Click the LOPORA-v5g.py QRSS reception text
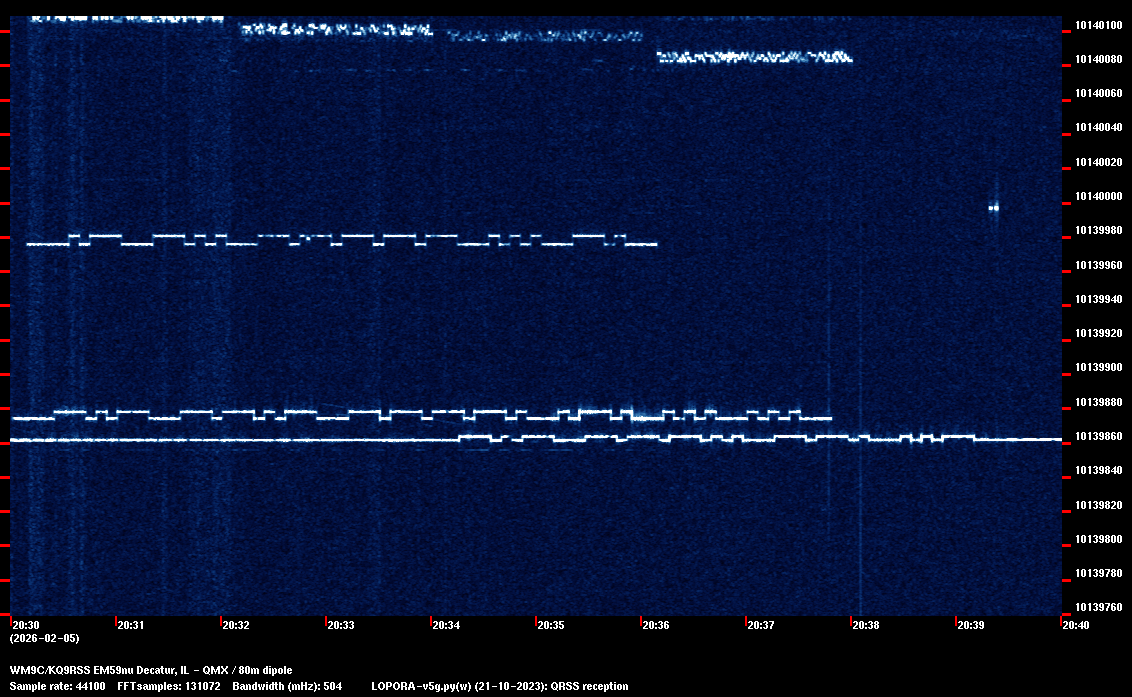The width and height of the screenshot is (1132, 697). [x=500, y=686]
